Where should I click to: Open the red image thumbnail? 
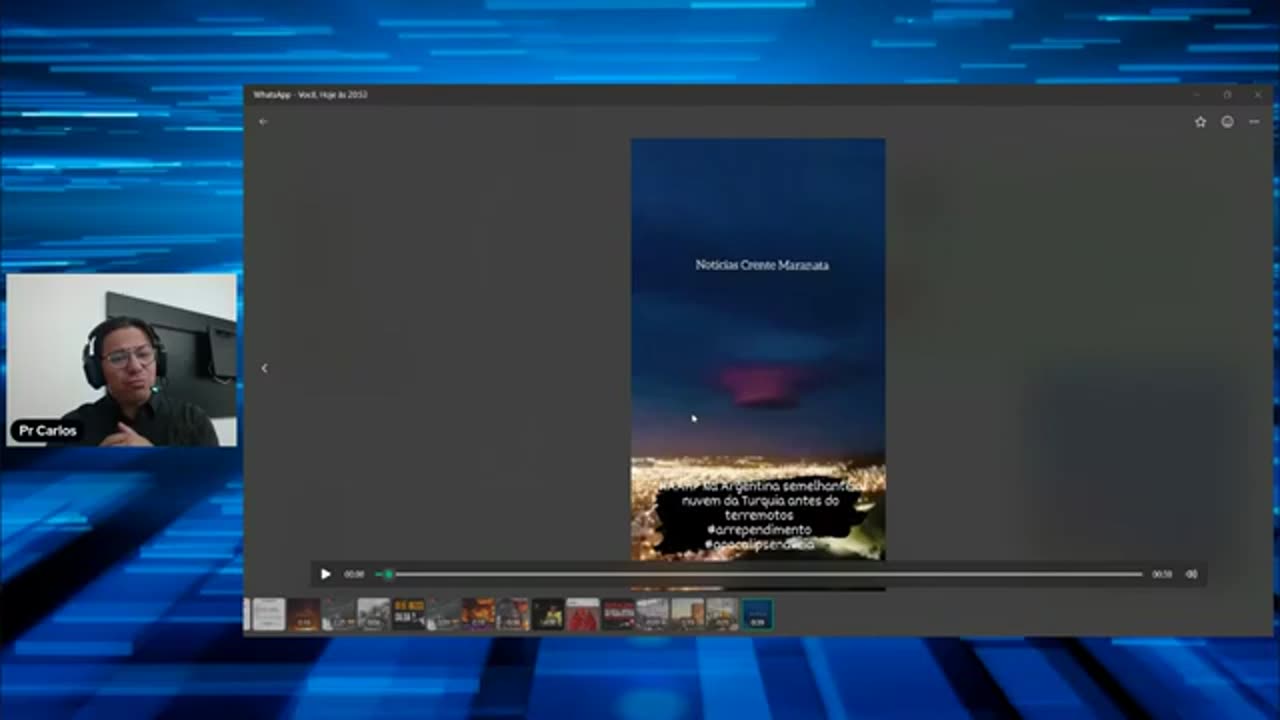click(x=583, y=614)
